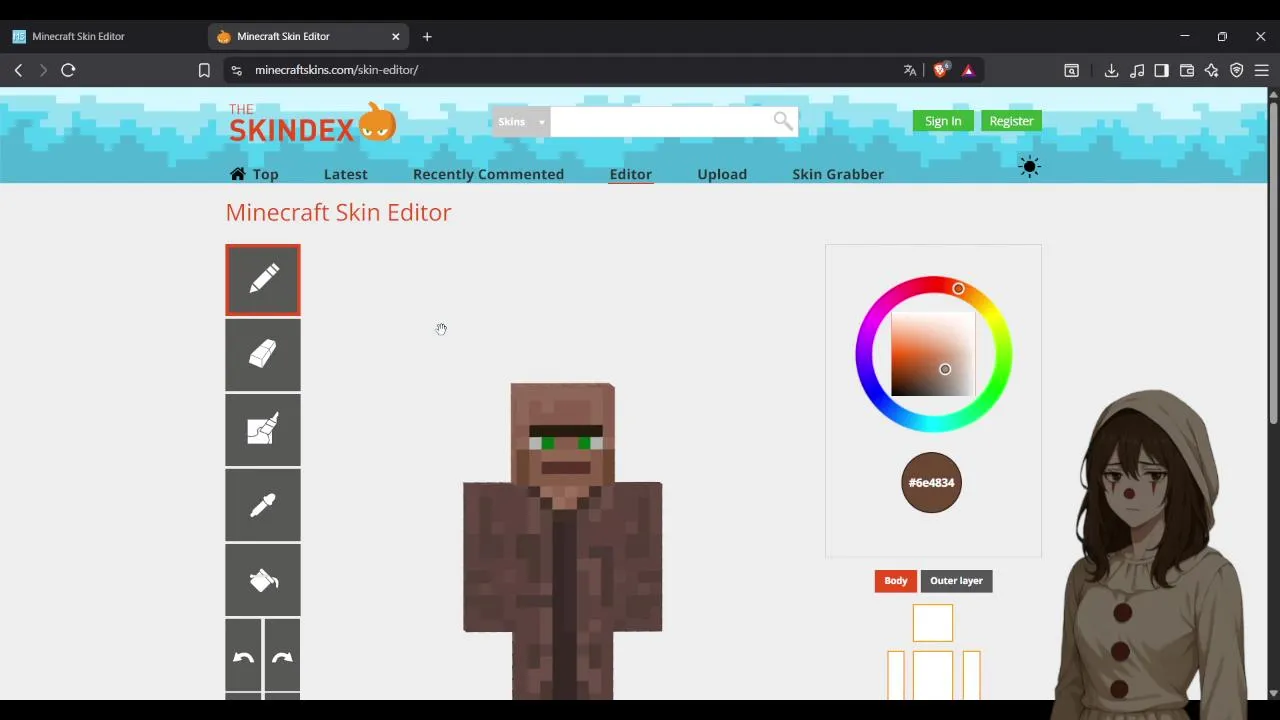Open the page translate icon
1280x720 pixels.
coord(910,70)
